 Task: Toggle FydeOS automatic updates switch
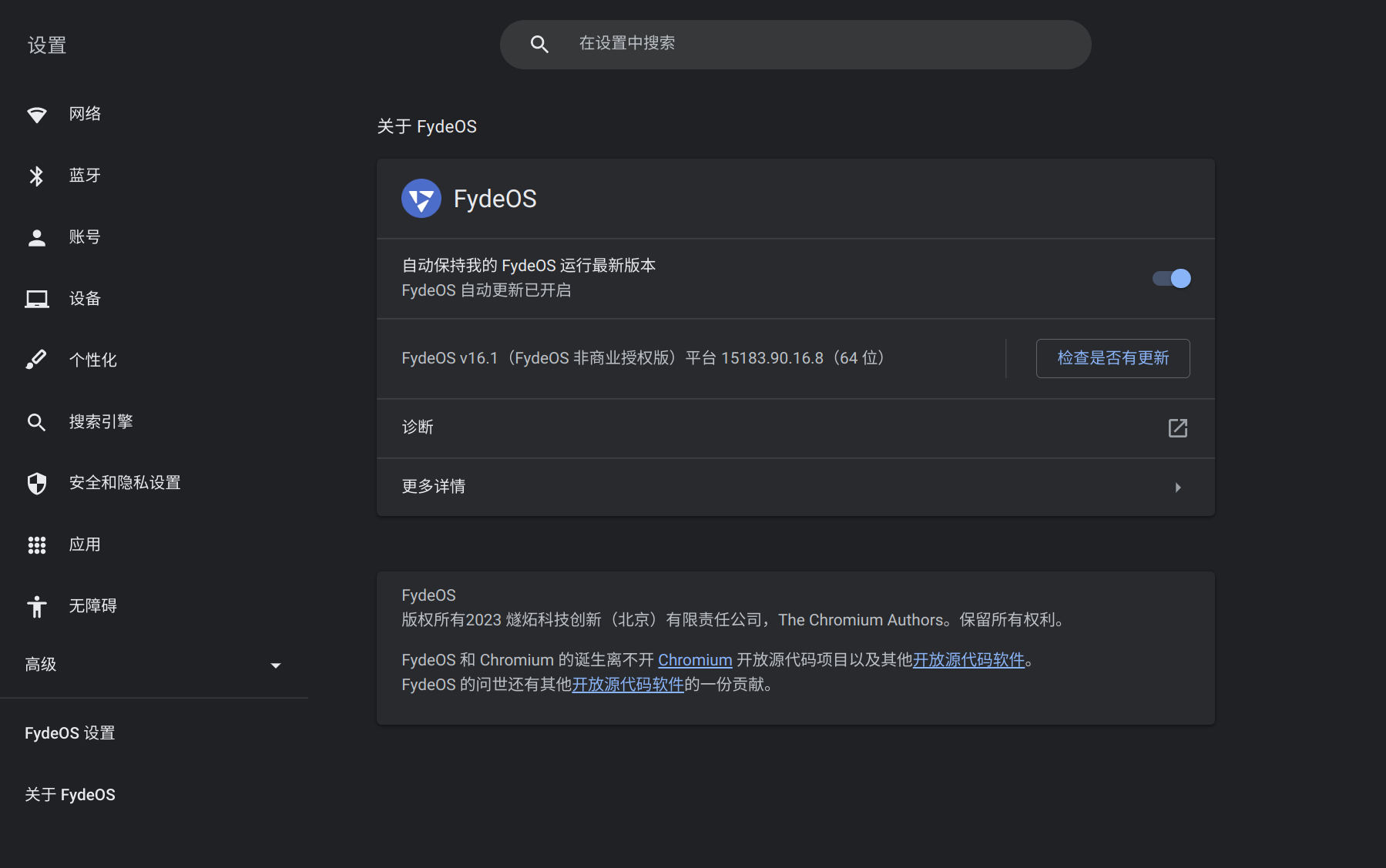[x=1171, y=279]
